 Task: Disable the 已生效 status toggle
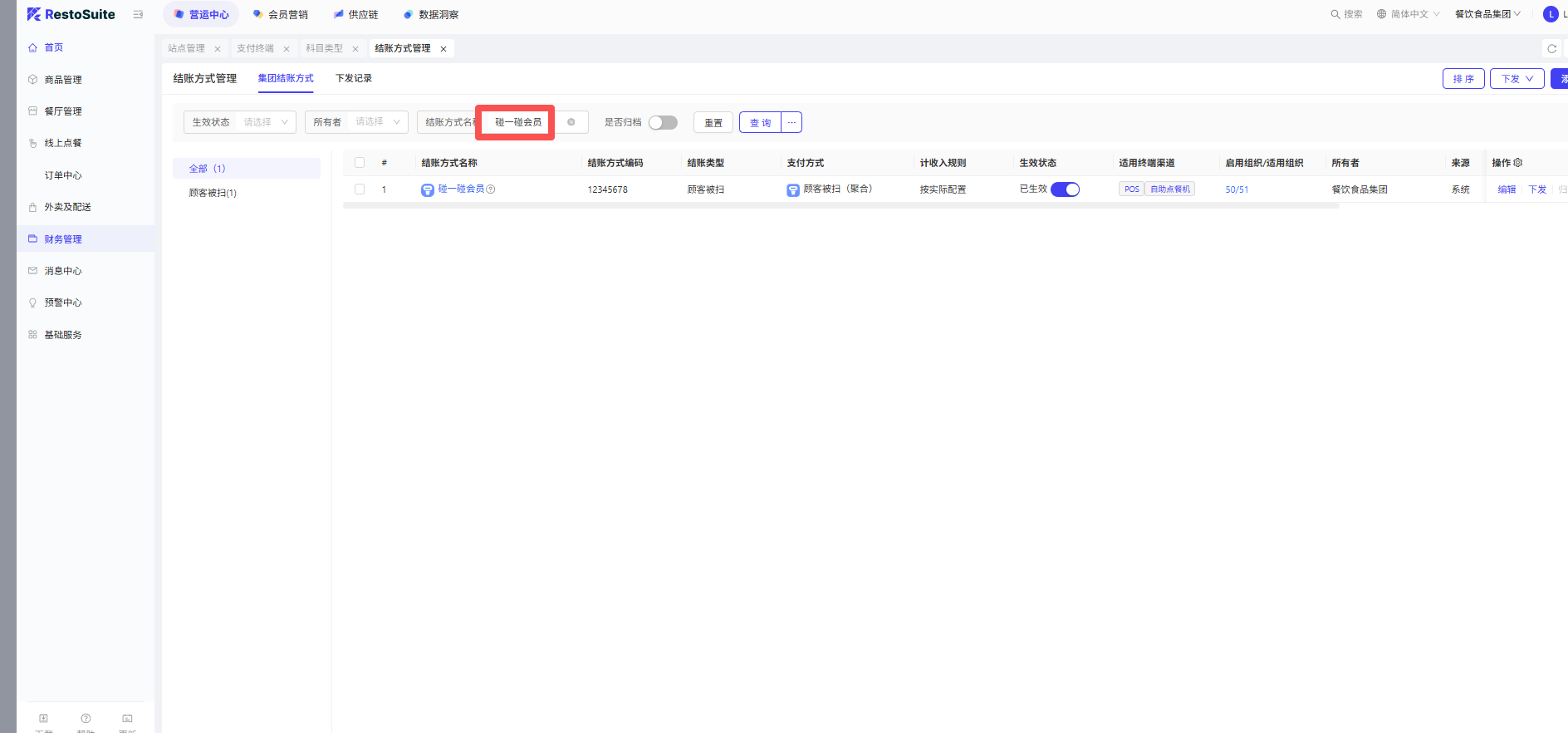[1065, 189]
